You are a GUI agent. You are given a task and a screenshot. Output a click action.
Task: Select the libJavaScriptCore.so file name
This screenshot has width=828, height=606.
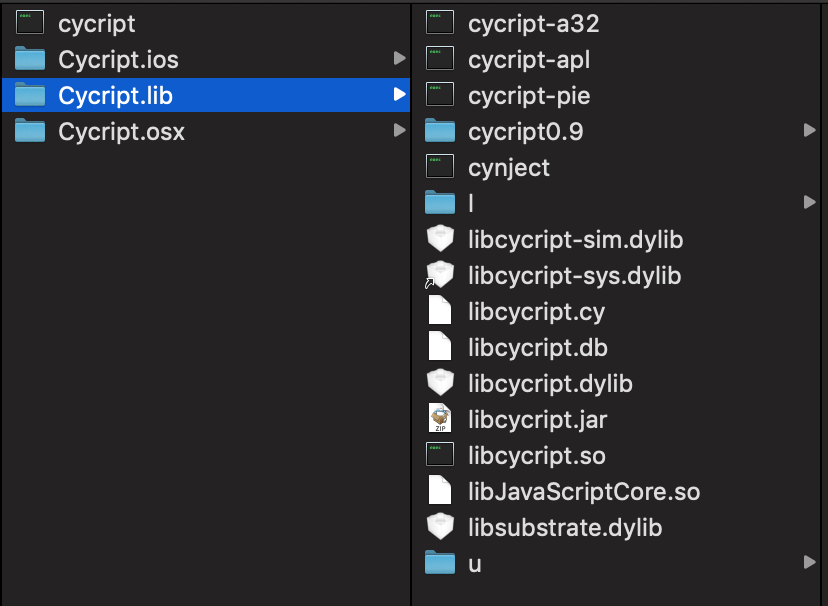(x=584, y=492)
